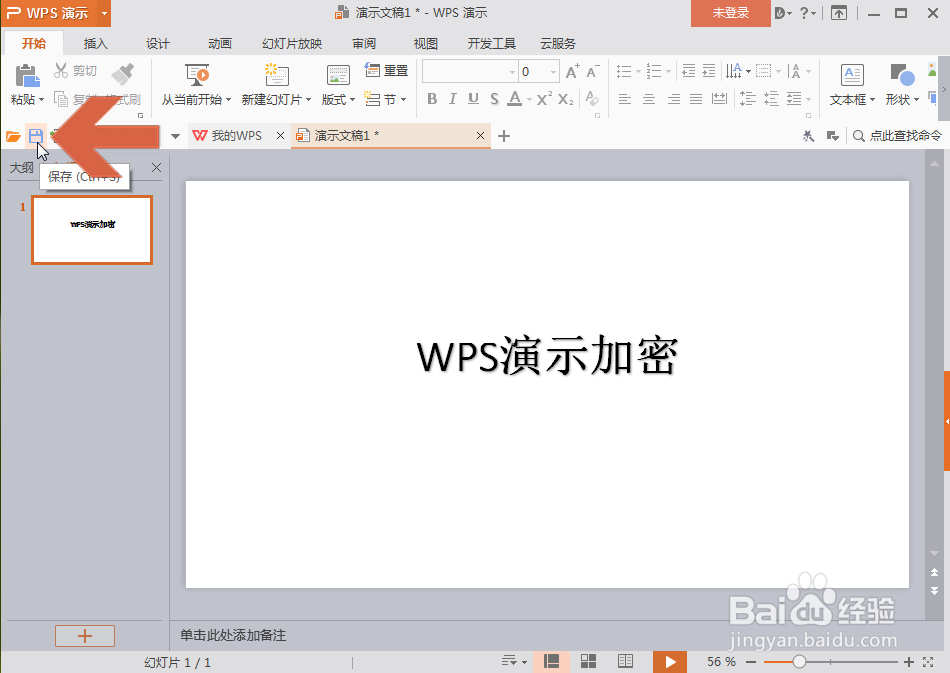Toggle bold formatting
Viewport: 950px width, 673px height.
click(432, 99)
